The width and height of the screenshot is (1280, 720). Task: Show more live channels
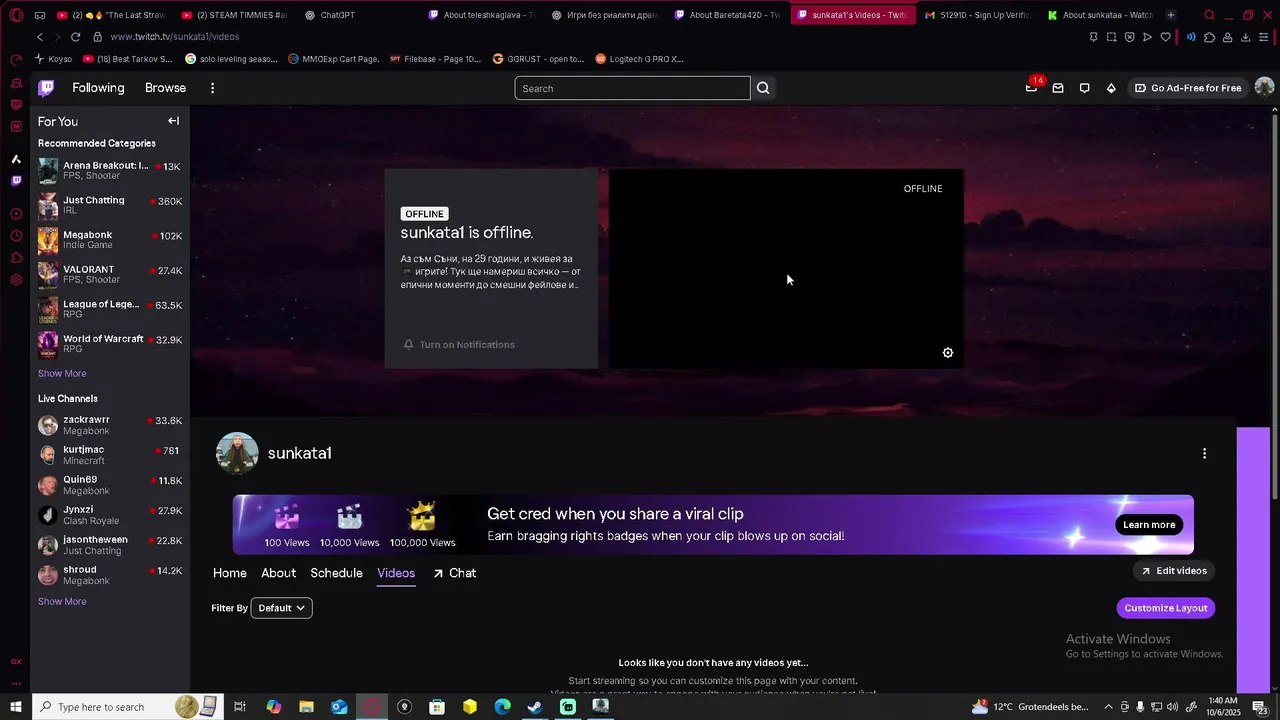pyautogui.click(x=62, y=601)
